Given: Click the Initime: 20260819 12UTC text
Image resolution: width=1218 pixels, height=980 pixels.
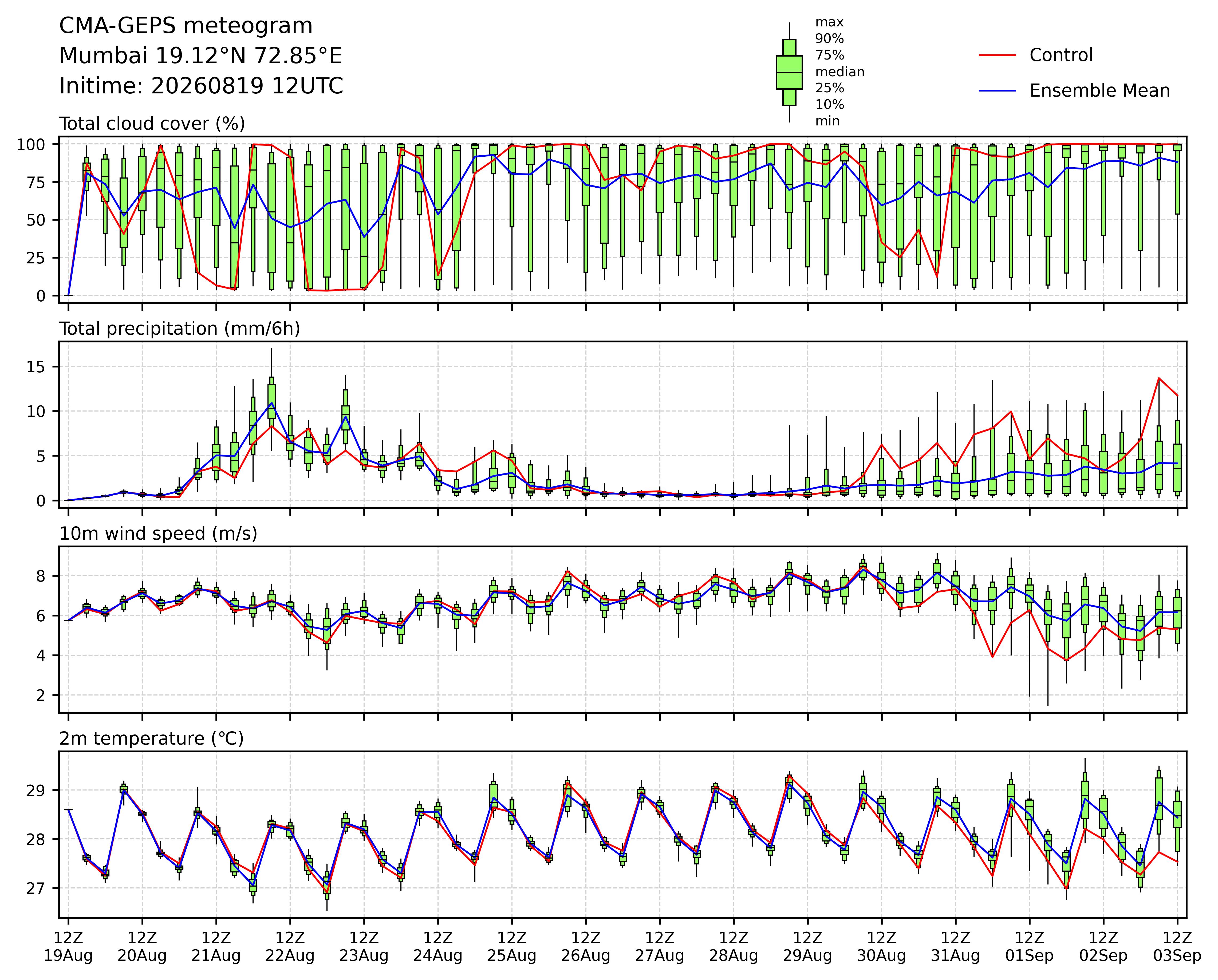Looking at the screenshot, I should 201,86.
